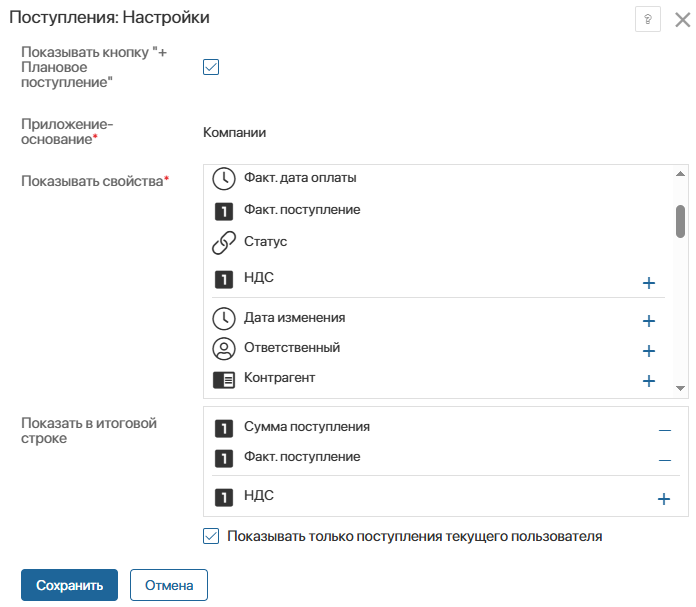Click number icon beside НДС in properties list
Viewport: 696px width, 607px height.
click(x=224, y=279)
